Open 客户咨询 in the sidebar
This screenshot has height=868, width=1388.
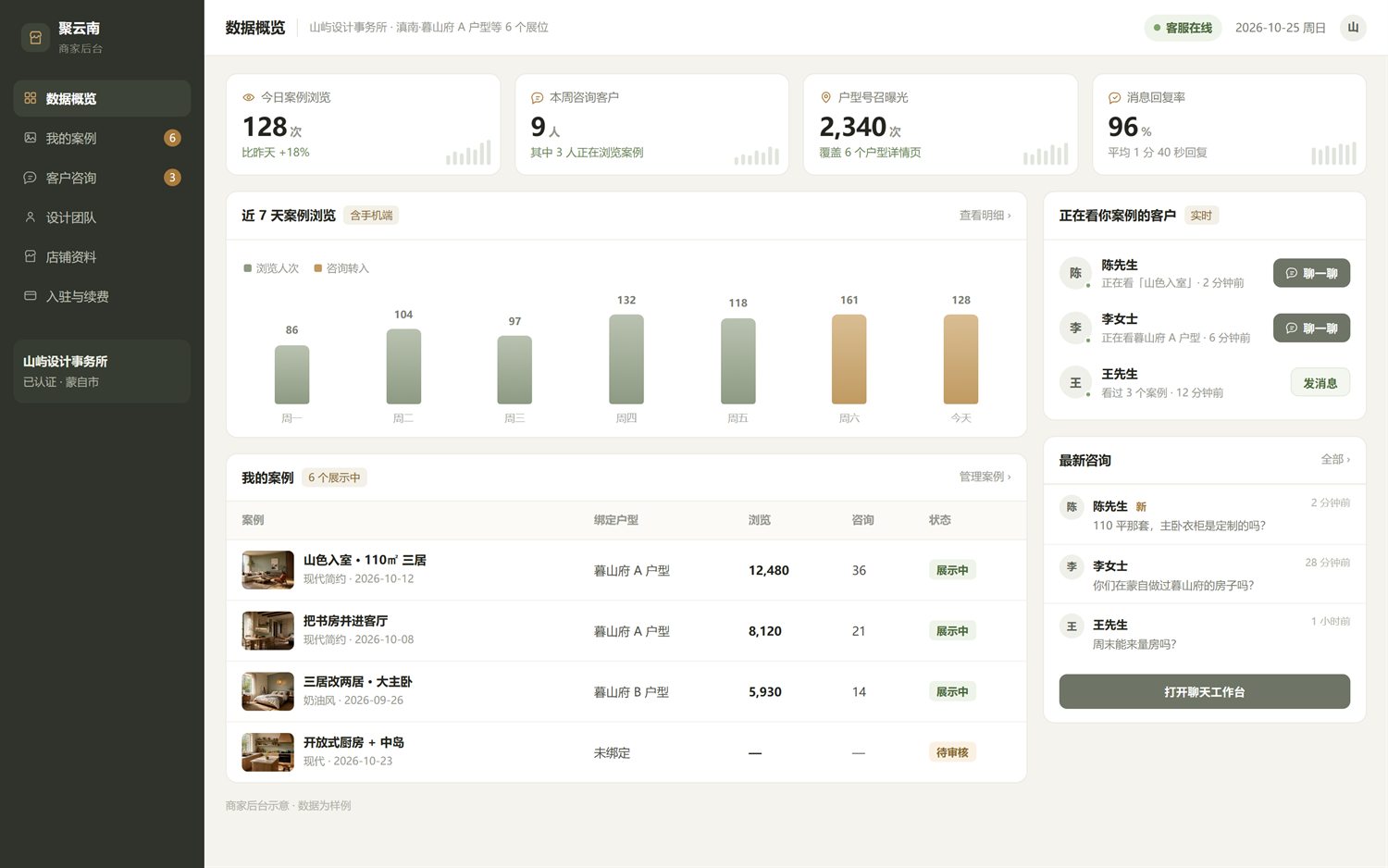point(102,178)
